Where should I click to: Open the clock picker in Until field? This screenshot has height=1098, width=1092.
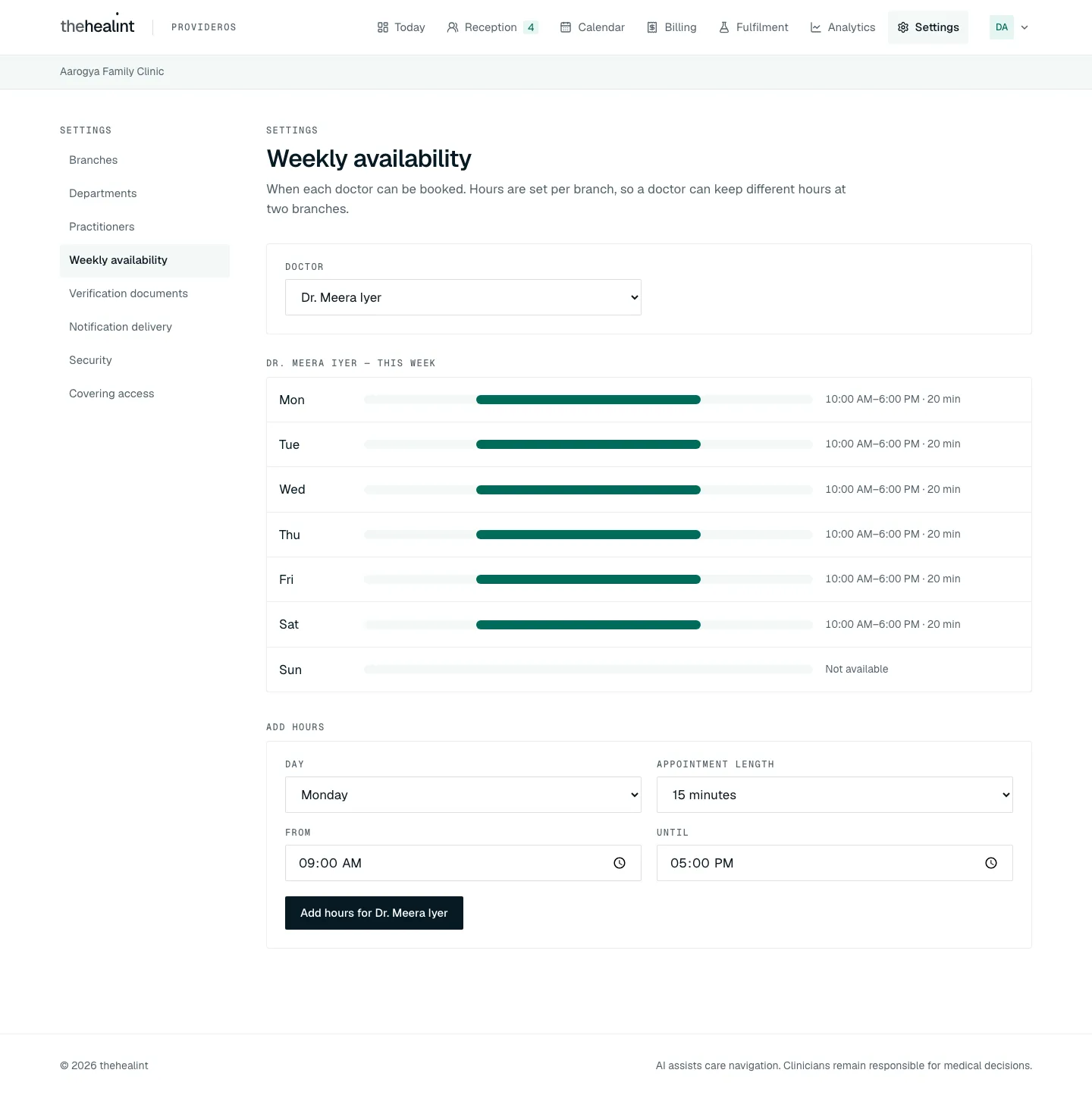(x=991, y=863)
